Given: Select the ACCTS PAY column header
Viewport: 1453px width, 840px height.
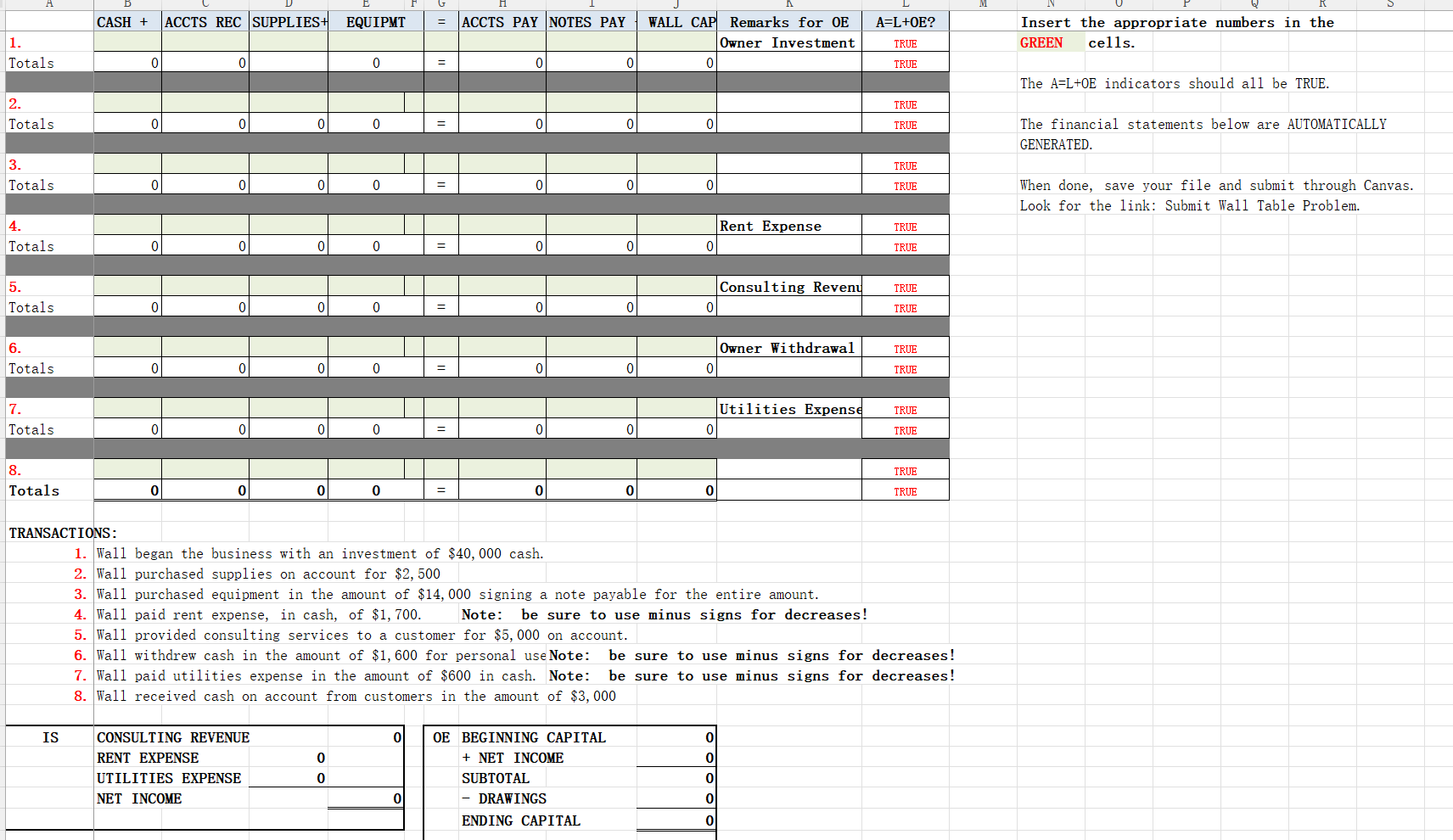Looking at the screenshot, I should 501,22.
